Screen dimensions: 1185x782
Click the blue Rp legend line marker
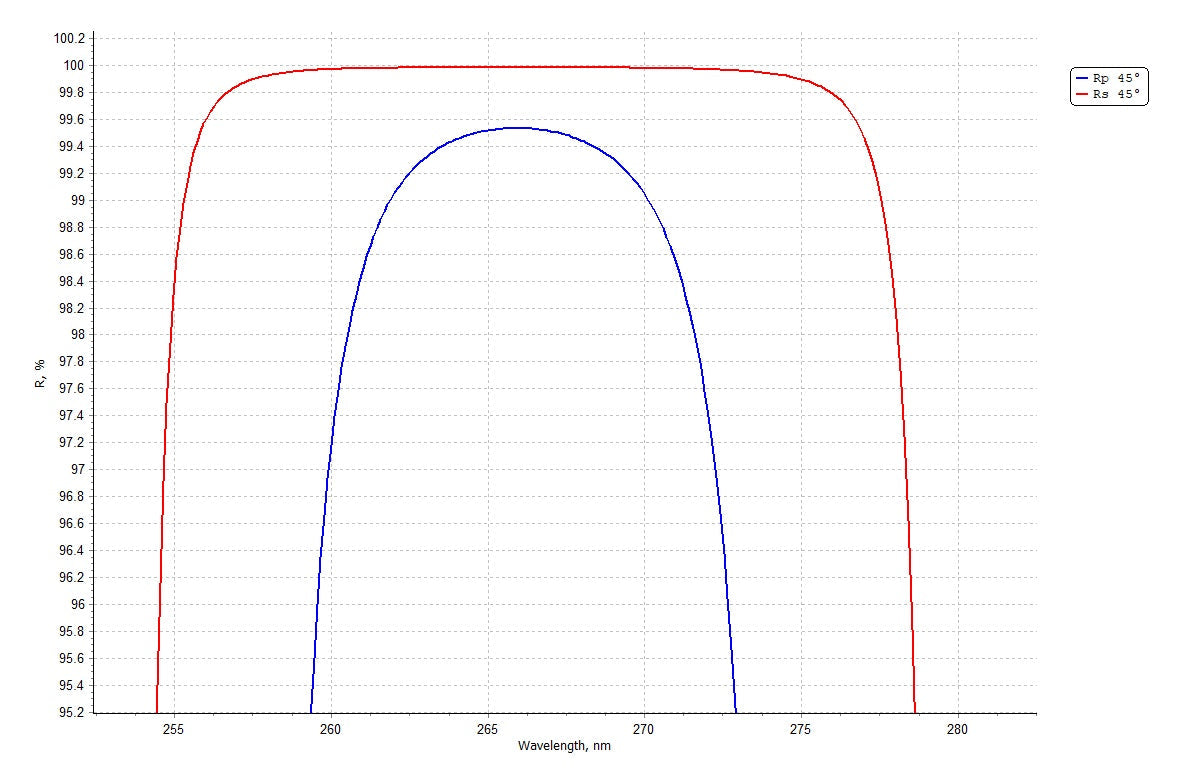(x=1081, y=79)
